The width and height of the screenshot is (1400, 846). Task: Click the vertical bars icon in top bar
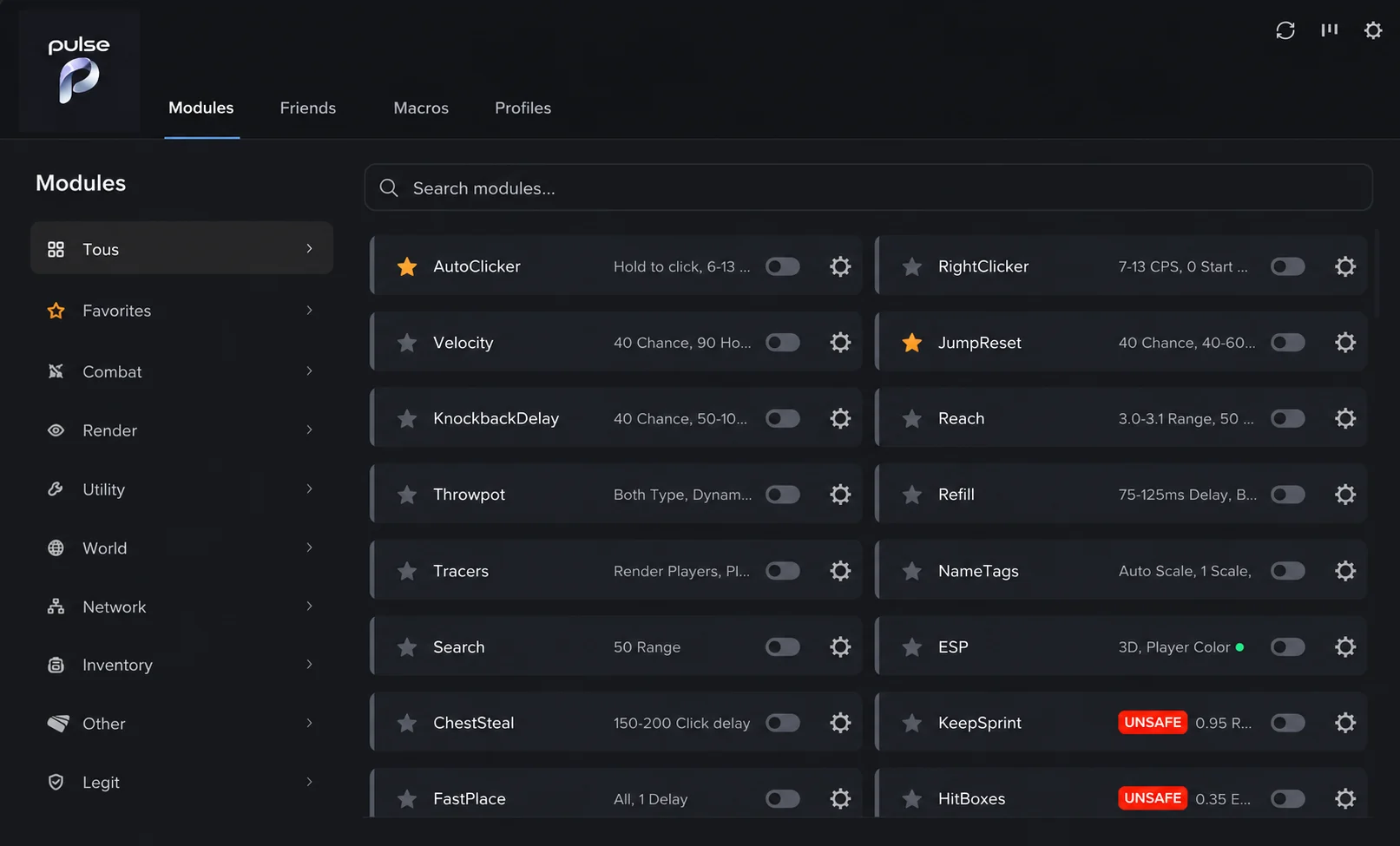tap(1330, 30)
